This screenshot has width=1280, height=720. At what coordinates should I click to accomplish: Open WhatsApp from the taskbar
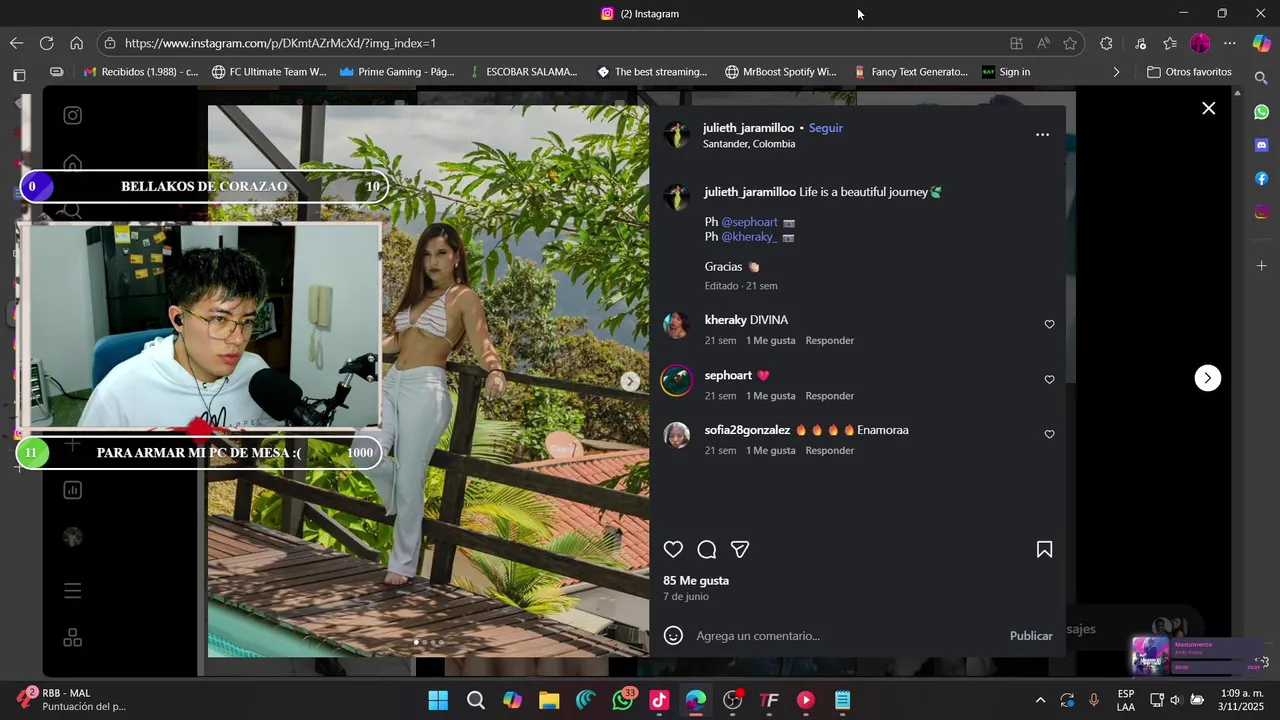click(623, 700)
